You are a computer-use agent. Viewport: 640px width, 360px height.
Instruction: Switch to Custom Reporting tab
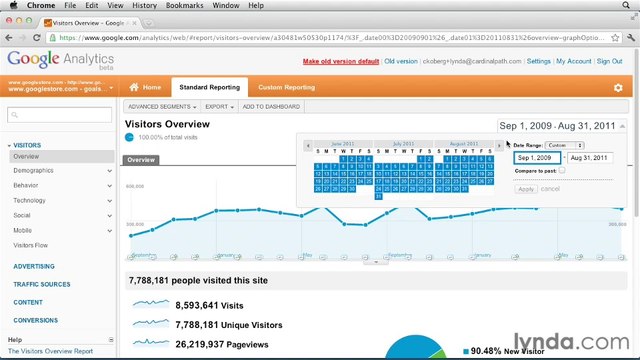coord(287,87)
